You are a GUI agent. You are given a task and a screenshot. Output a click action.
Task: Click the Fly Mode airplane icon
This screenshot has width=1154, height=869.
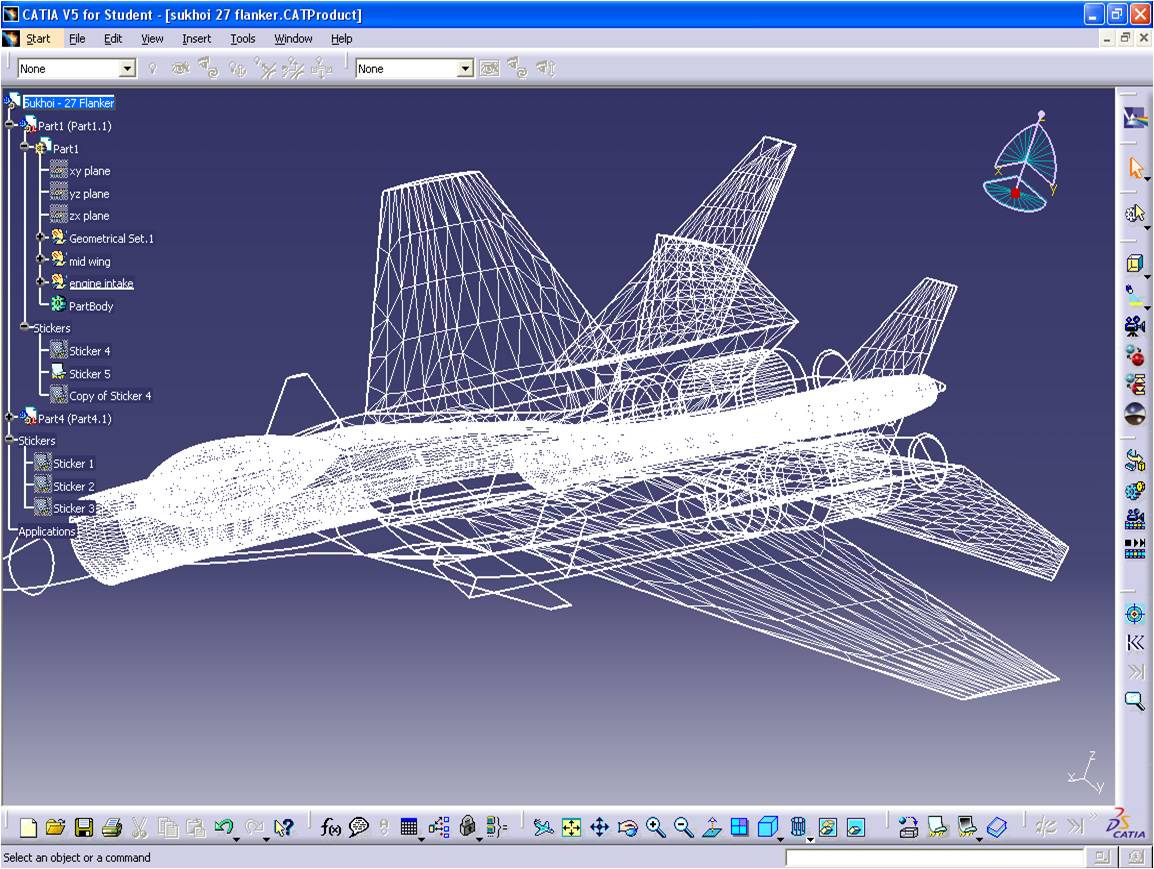pyautogui.click(x=544, y=828)
